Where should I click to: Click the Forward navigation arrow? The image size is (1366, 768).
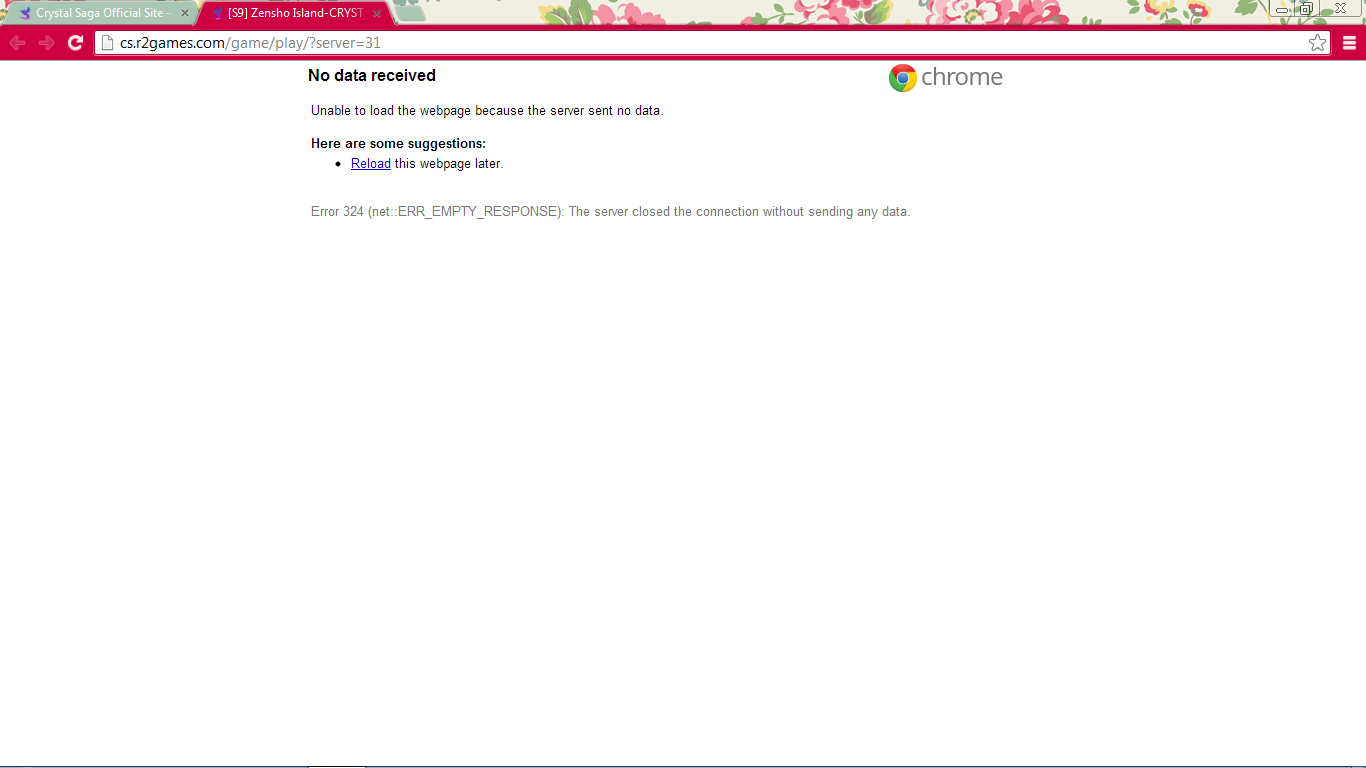(46, 43)
